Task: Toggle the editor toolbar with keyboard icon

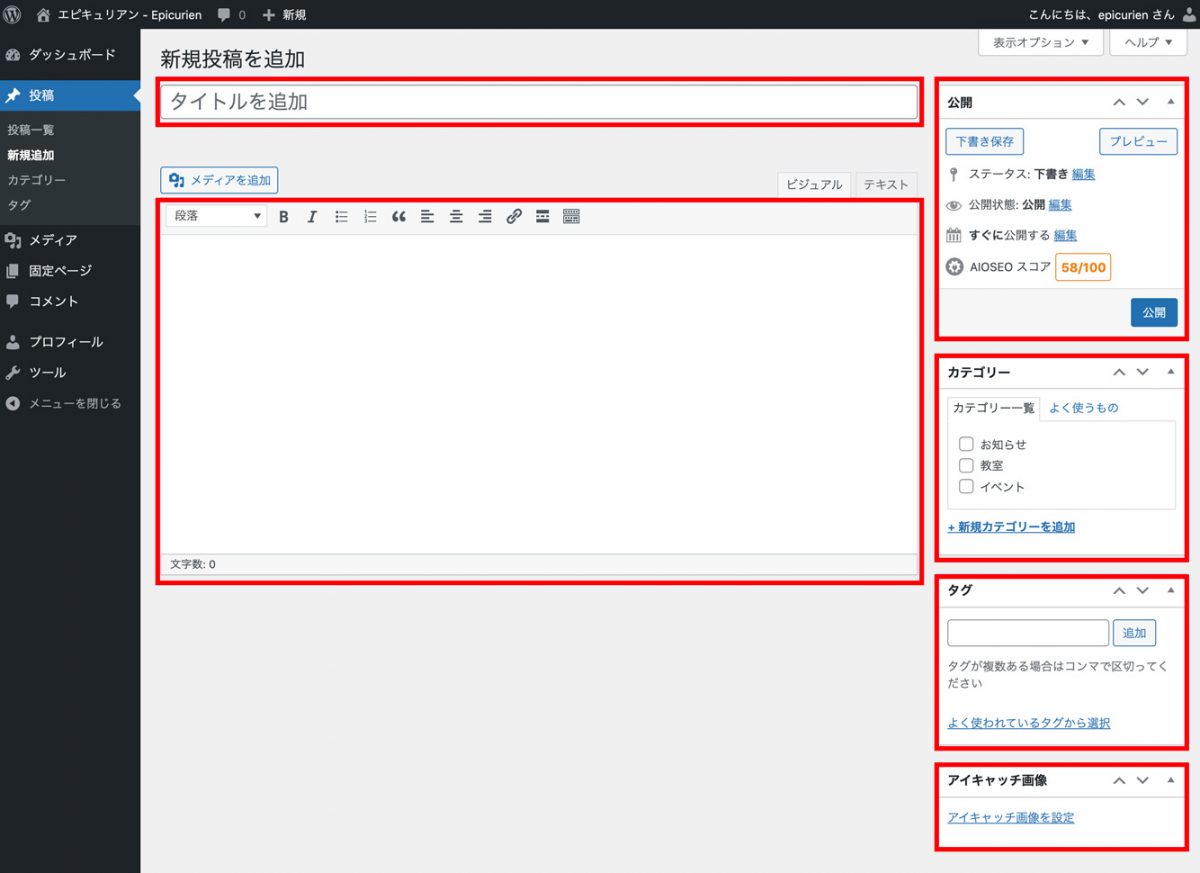Action: point(571,216)
